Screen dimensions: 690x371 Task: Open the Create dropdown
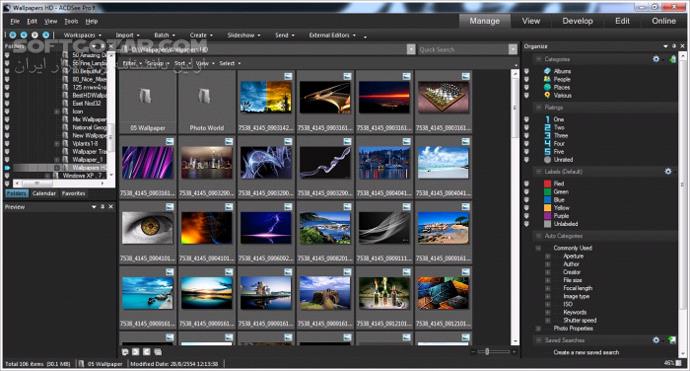tap(201, 35)
